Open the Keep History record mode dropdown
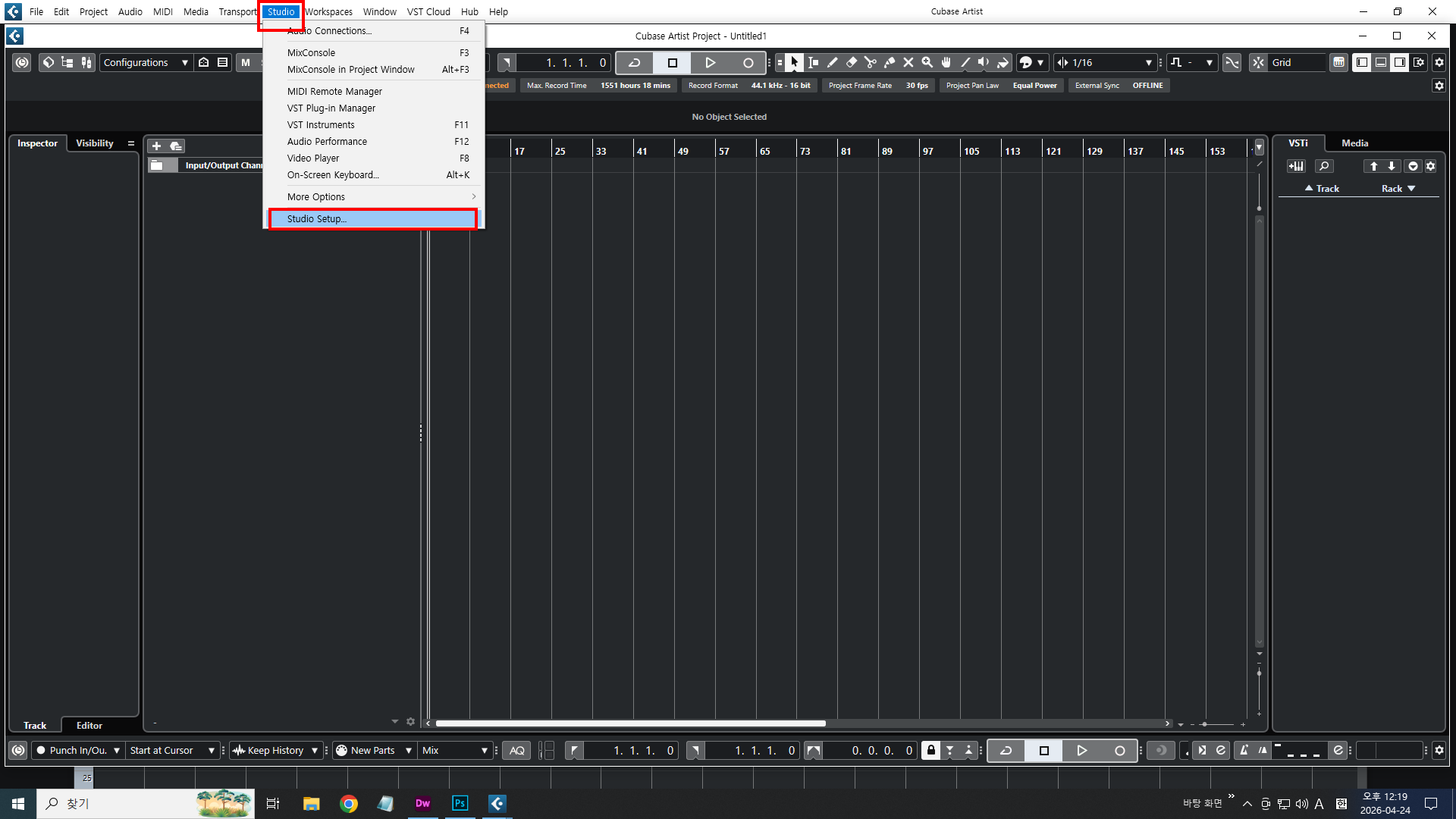The image size is (1456, 819). [x=276, y=750]
